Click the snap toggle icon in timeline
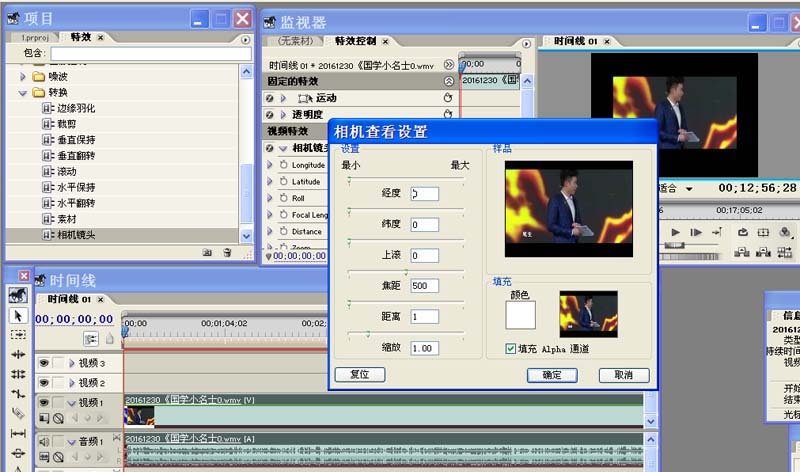The height and width of the screenshot is (472, 800). coord(90,339)
